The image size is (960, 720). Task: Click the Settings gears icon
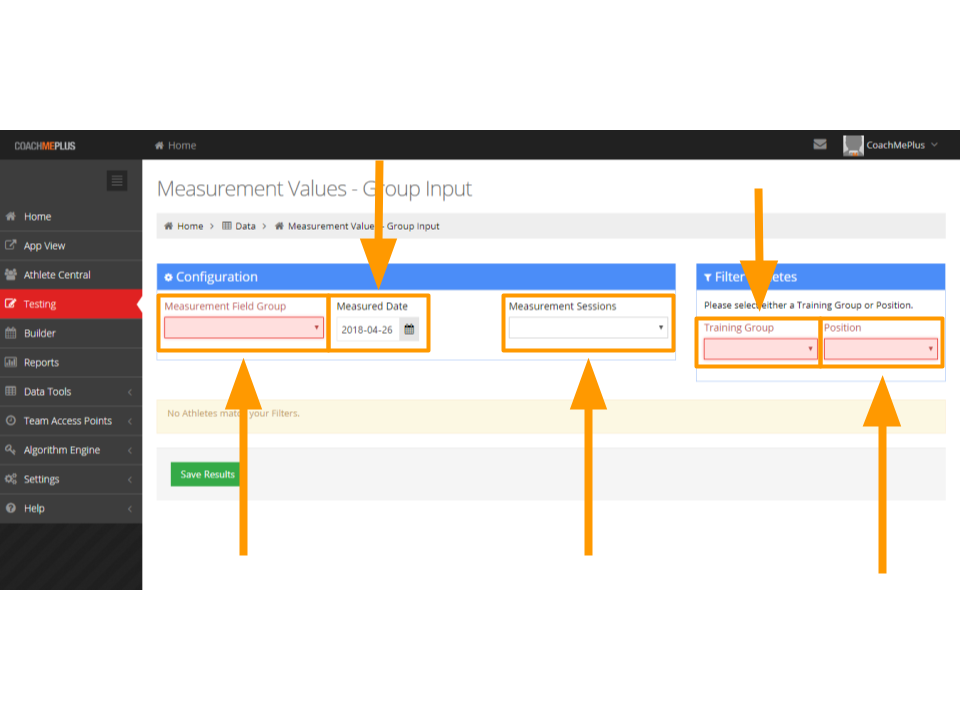[x=11, y=479]
